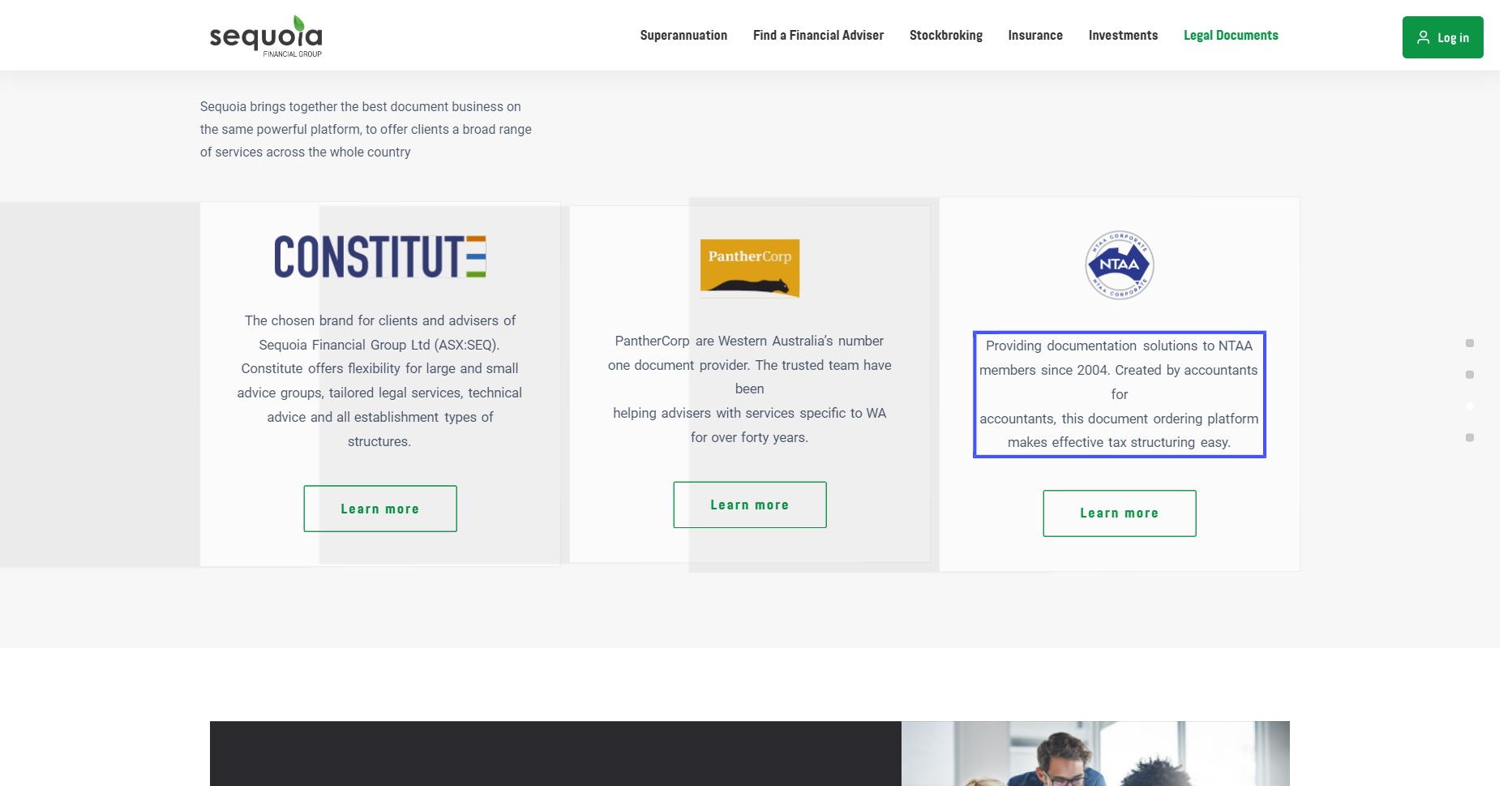Select Insurance in the top navigation
The height and width of the screenshot is (786, 1512).
1035,36
